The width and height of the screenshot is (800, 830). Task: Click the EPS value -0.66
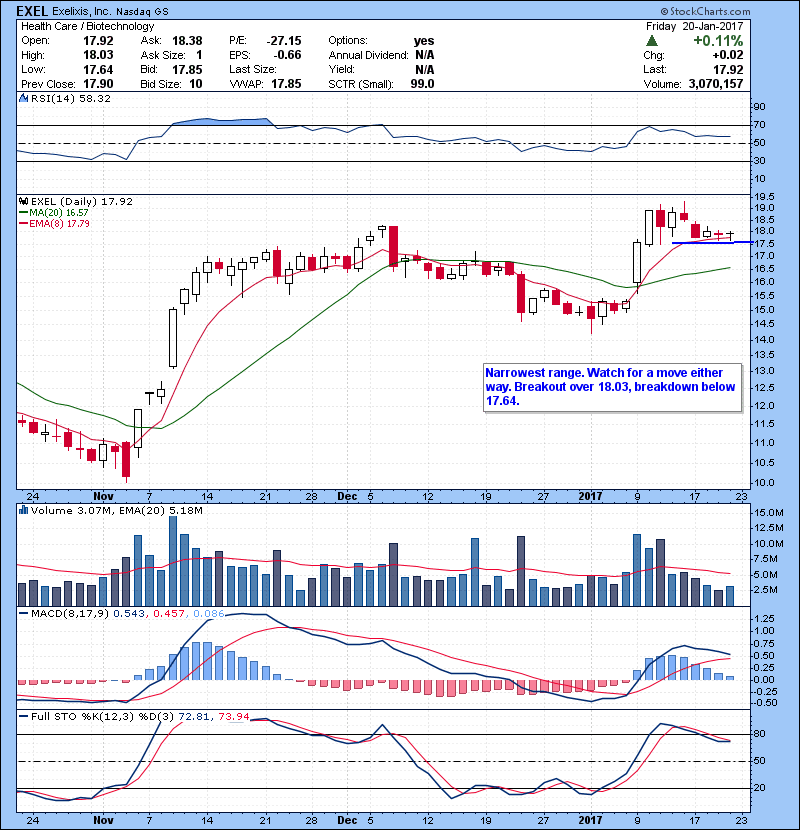287,55
